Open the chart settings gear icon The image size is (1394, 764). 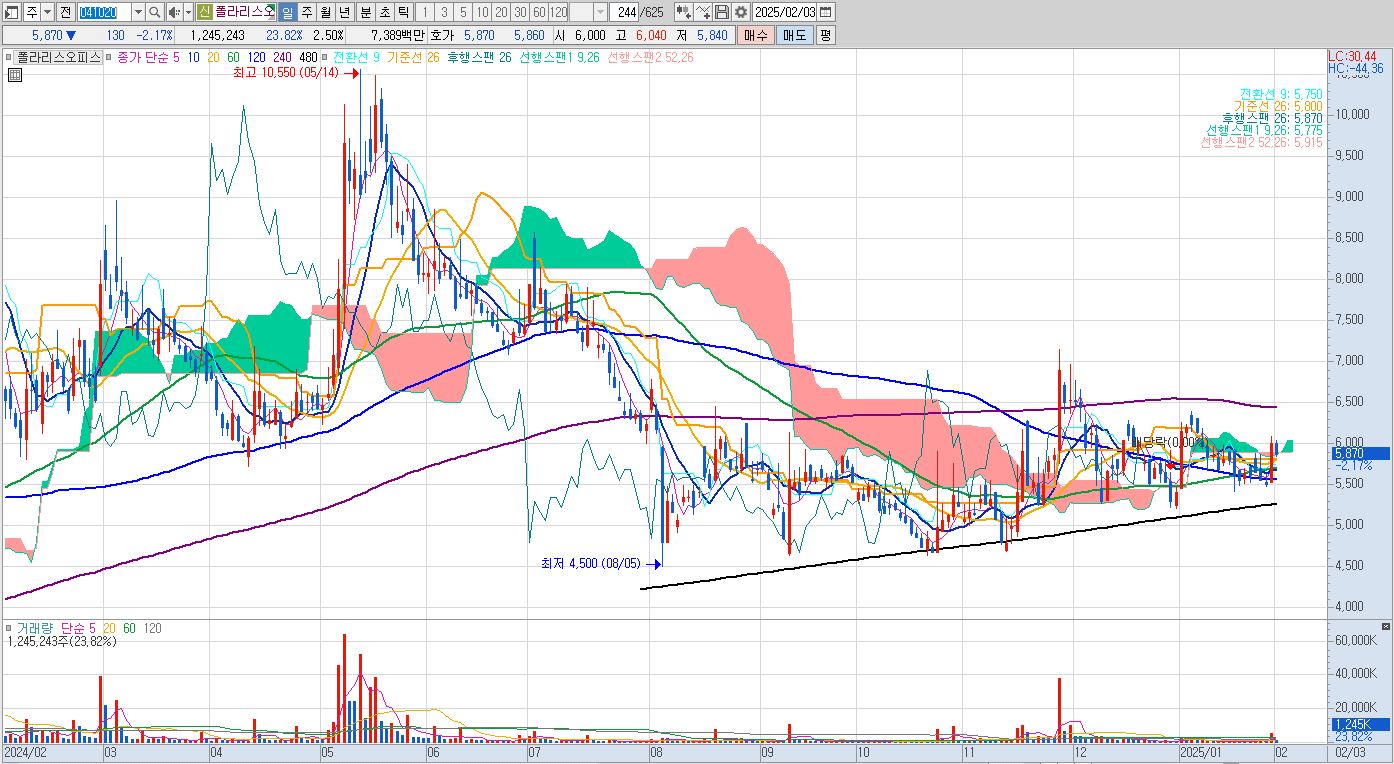pyautogui.click(x=740, y=12)
